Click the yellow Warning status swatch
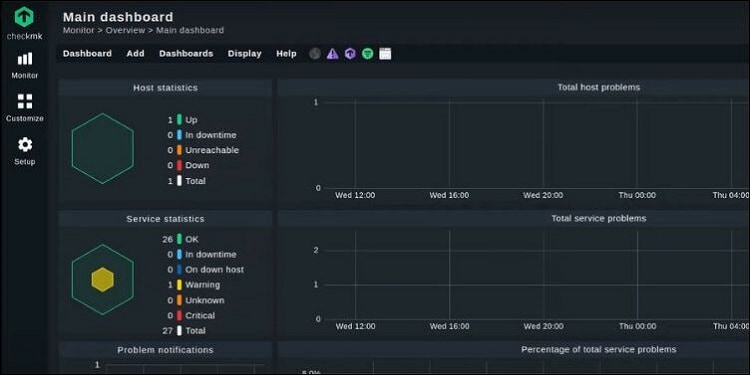 coord(179,285)
